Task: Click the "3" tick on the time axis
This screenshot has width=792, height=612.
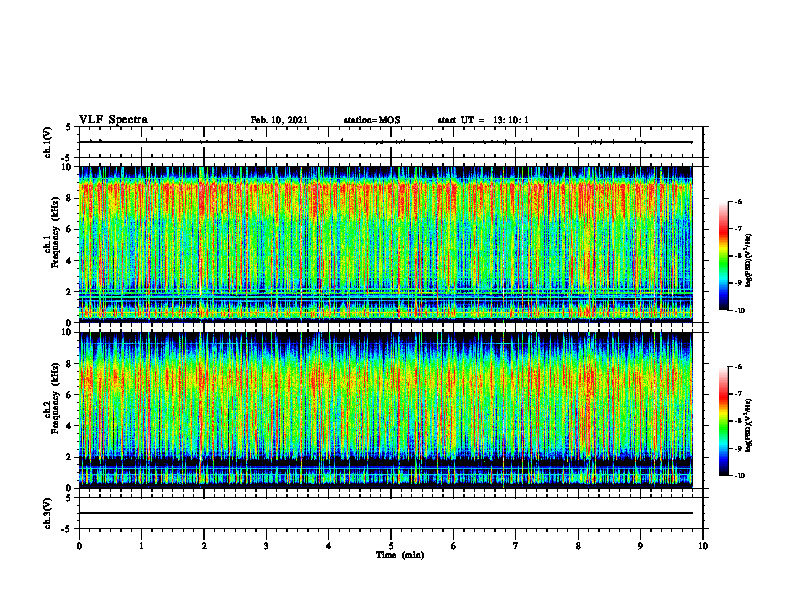Action: point(266,546)
